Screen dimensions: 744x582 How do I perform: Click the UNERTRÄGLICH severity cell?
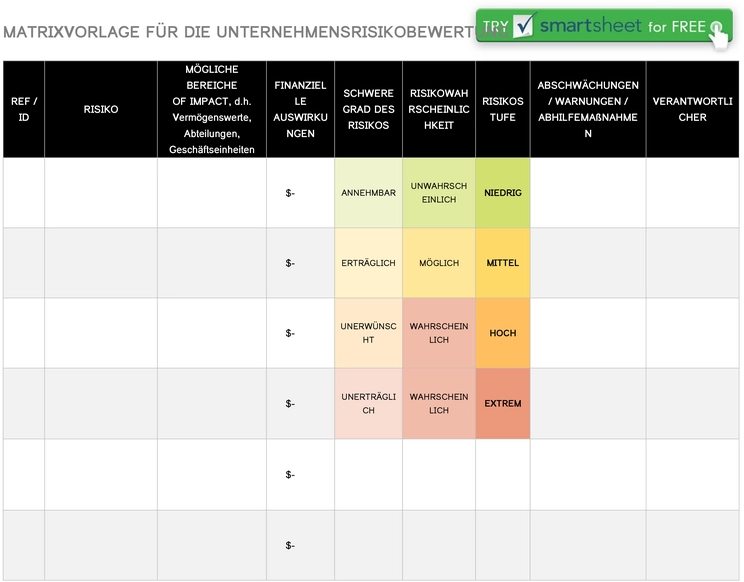[x=368, y=403]
